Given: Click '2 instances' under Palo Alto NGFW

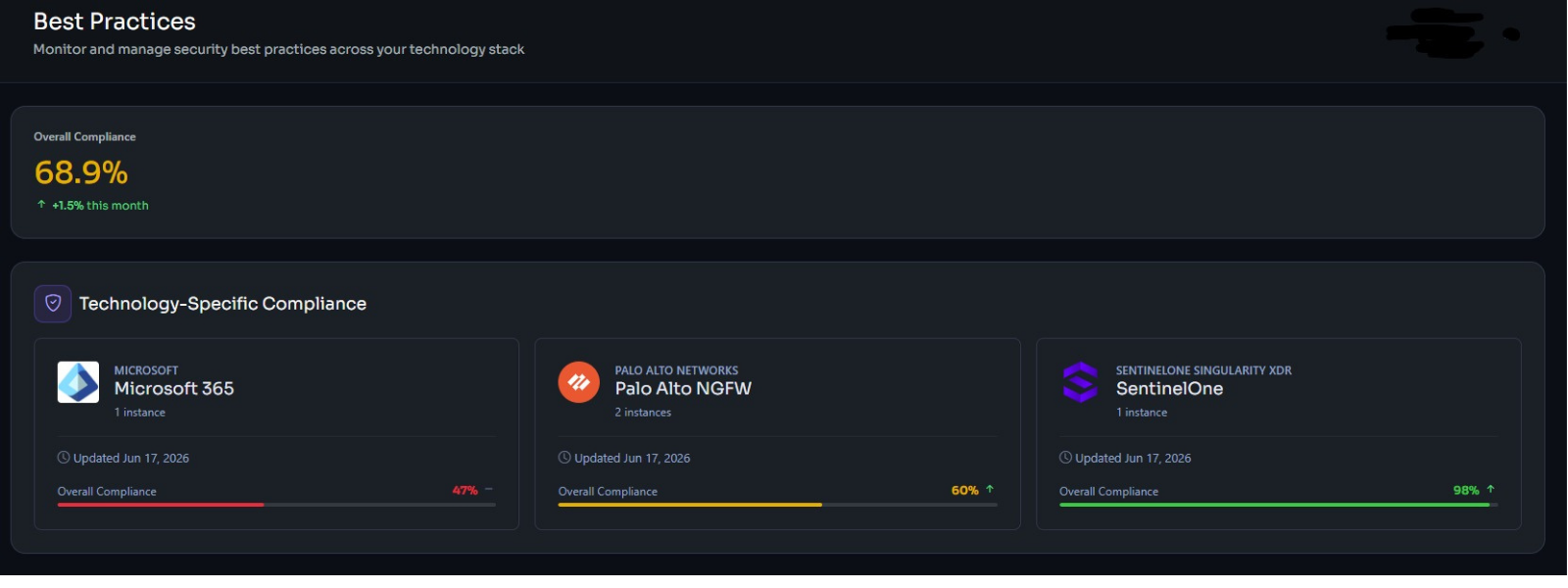Looking at the screenshot, I should coord(643,413).
